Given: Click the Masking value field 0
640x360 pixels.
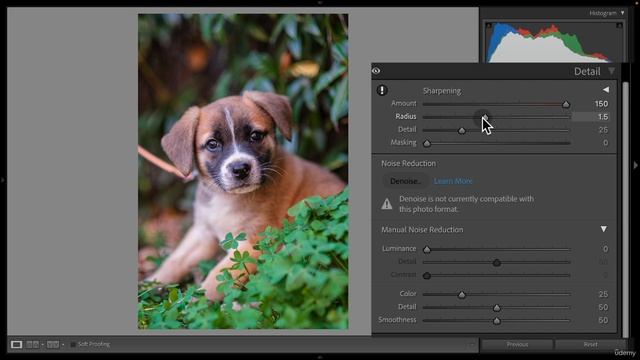Looking at the screenshot, I should pos(605,143).
